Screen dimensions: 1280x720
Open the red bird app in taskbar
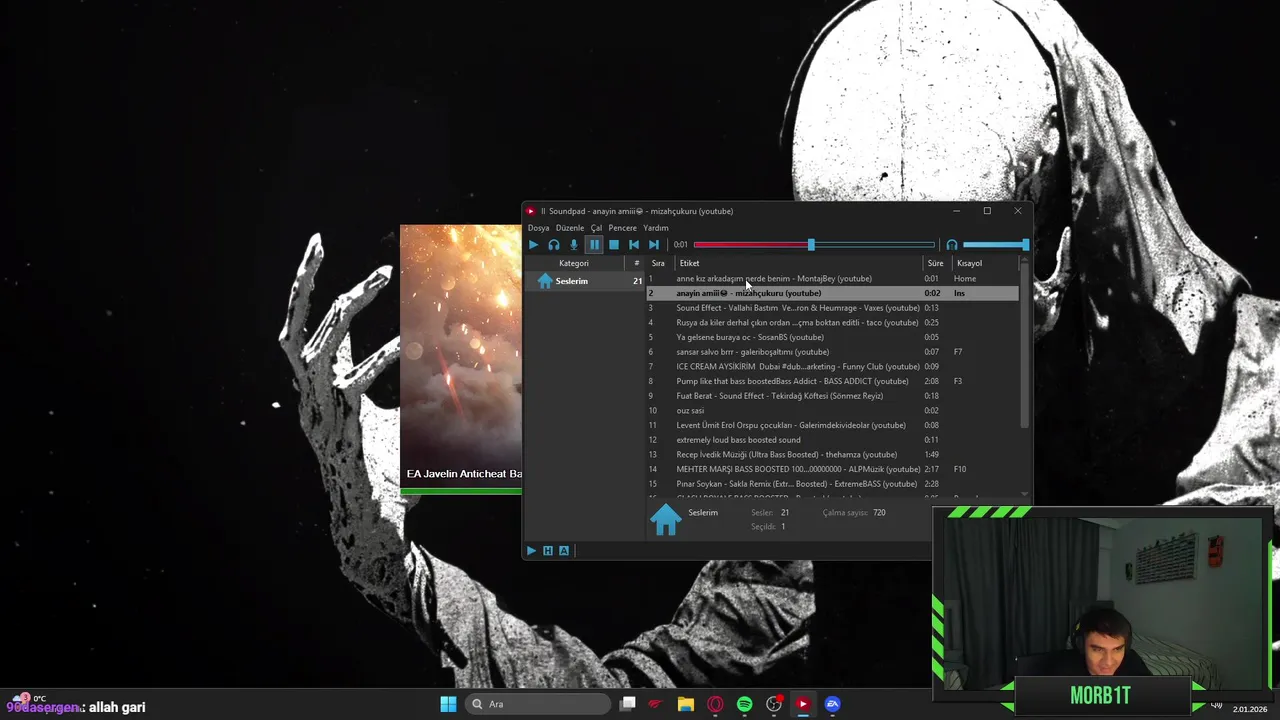(x=656, y=704)
